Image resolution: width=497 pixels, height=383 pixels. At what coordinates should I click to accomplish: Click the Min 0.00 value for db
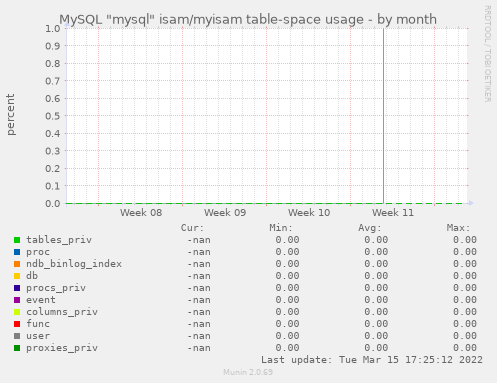coord(287,276)
